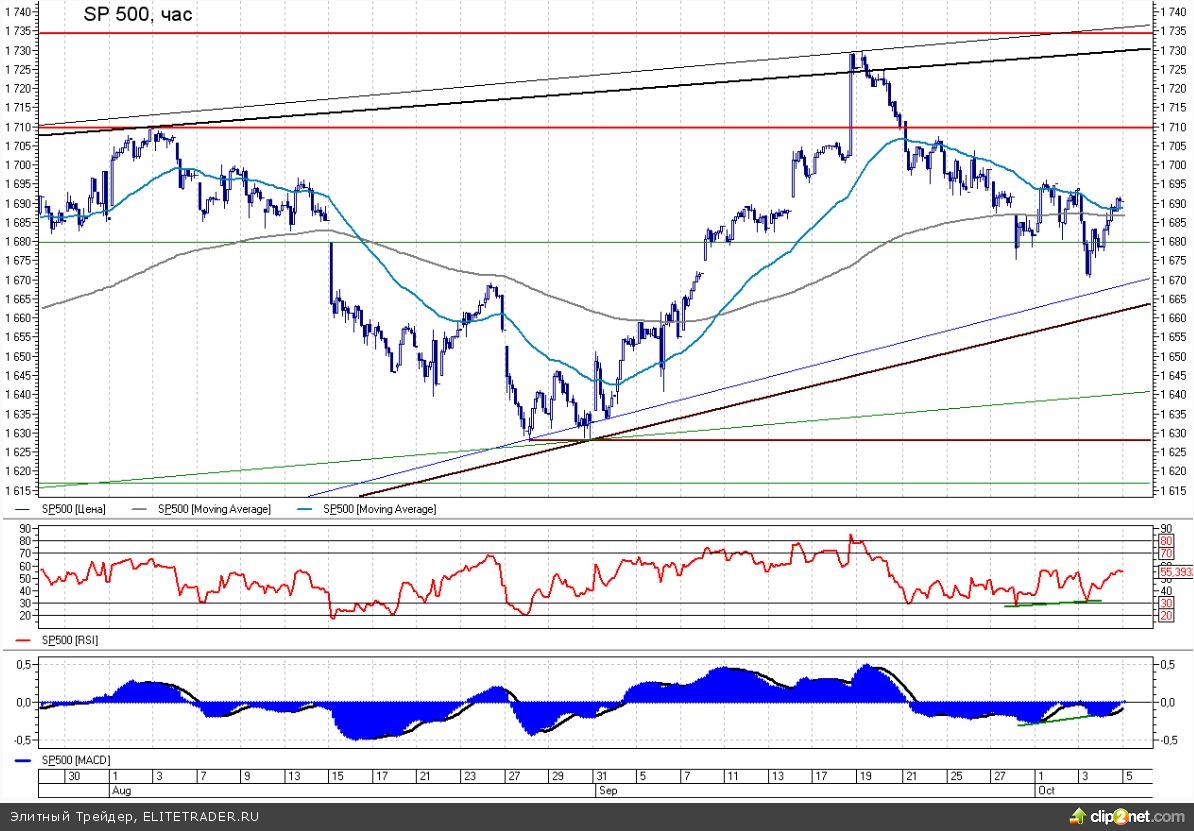Click the "SP 500, час" chart title
The width and height of the screenshot is (1194, 831).
tap(138, 14)
